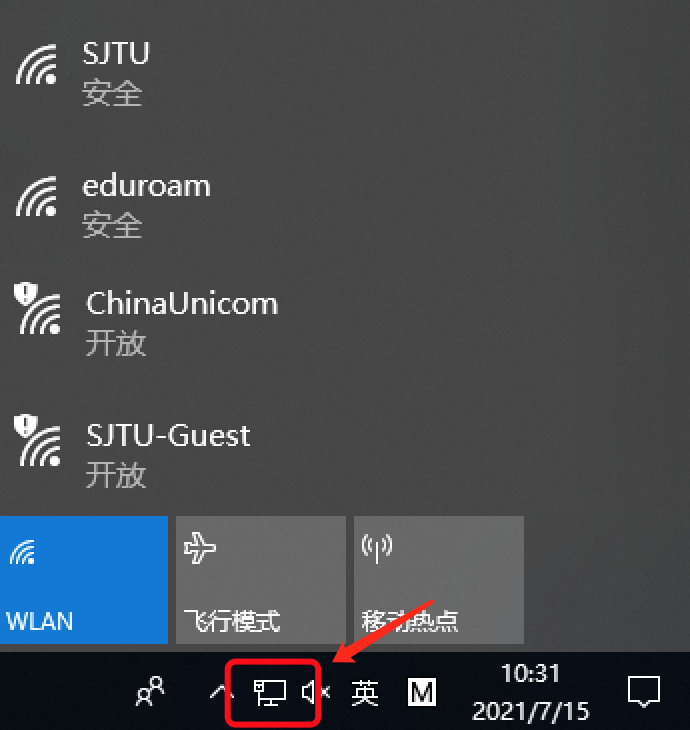Click the ChinaUnicom open network shield icon
The height and width of the screenshot is (730, 690).
coord(26,292)
